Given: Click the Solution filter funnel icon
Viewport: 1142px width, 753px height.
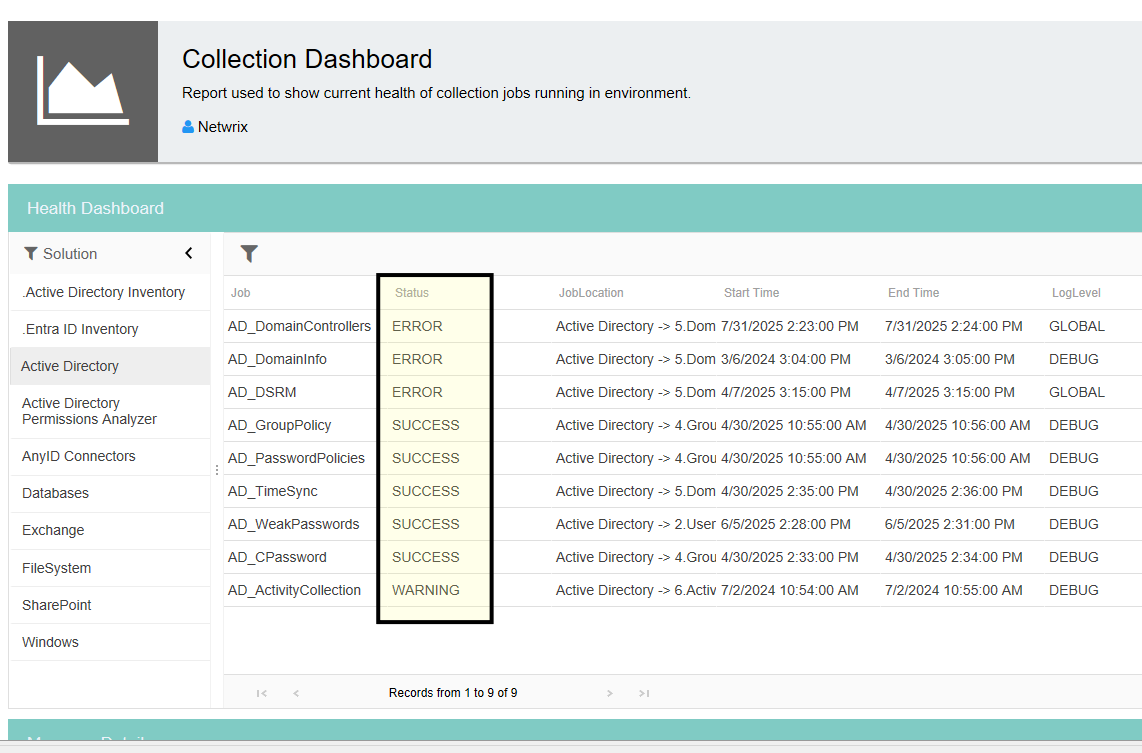Looking at the screenshot, I should tap(31, 253).
